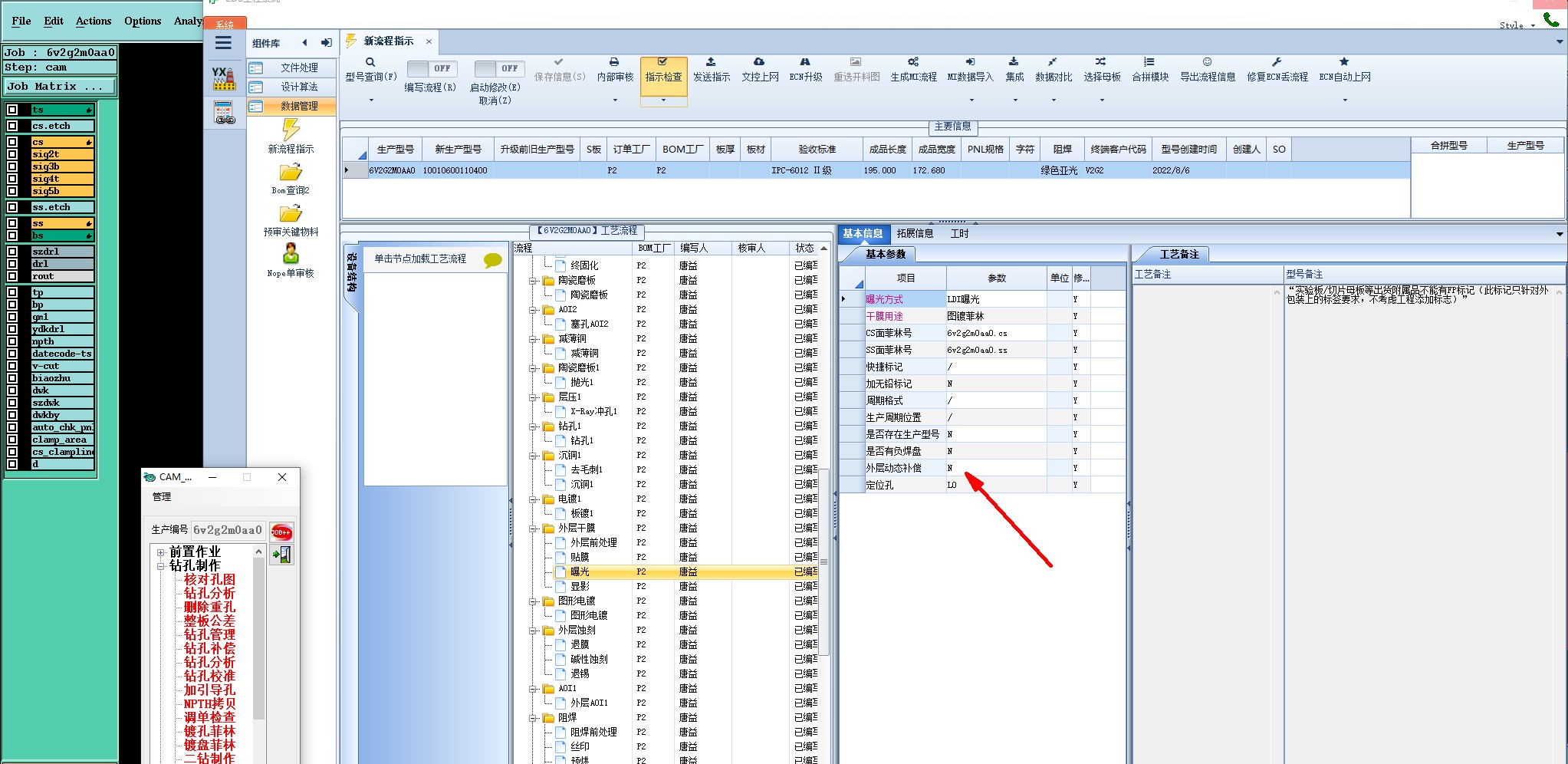Tick the checkbox for layer cs.etch
The height and width of the screenshot is (764, 1568).
pyautogui.click(x=12, y=126)
